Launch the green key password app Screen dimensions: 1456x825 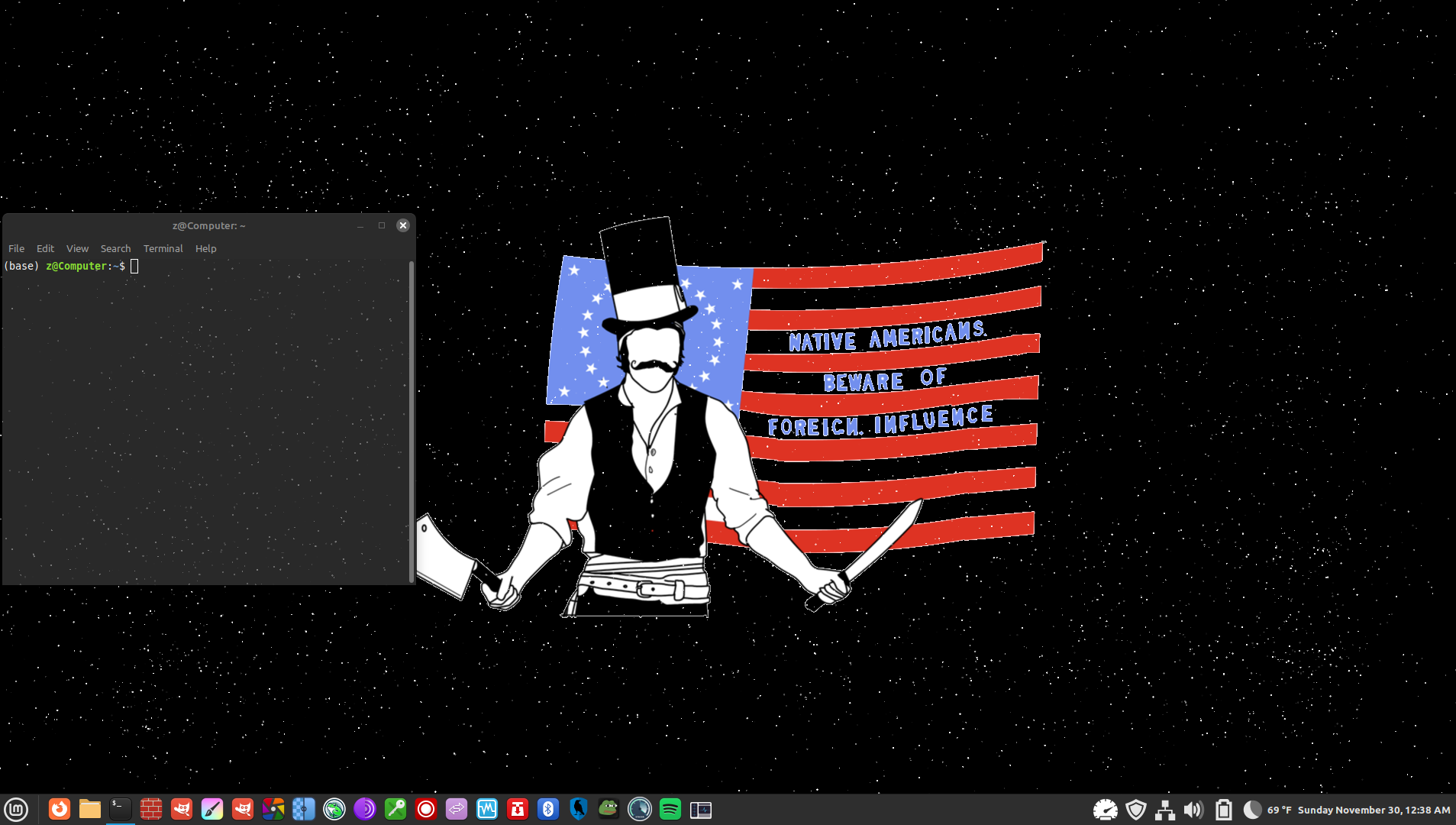click(x=395, y=809)
